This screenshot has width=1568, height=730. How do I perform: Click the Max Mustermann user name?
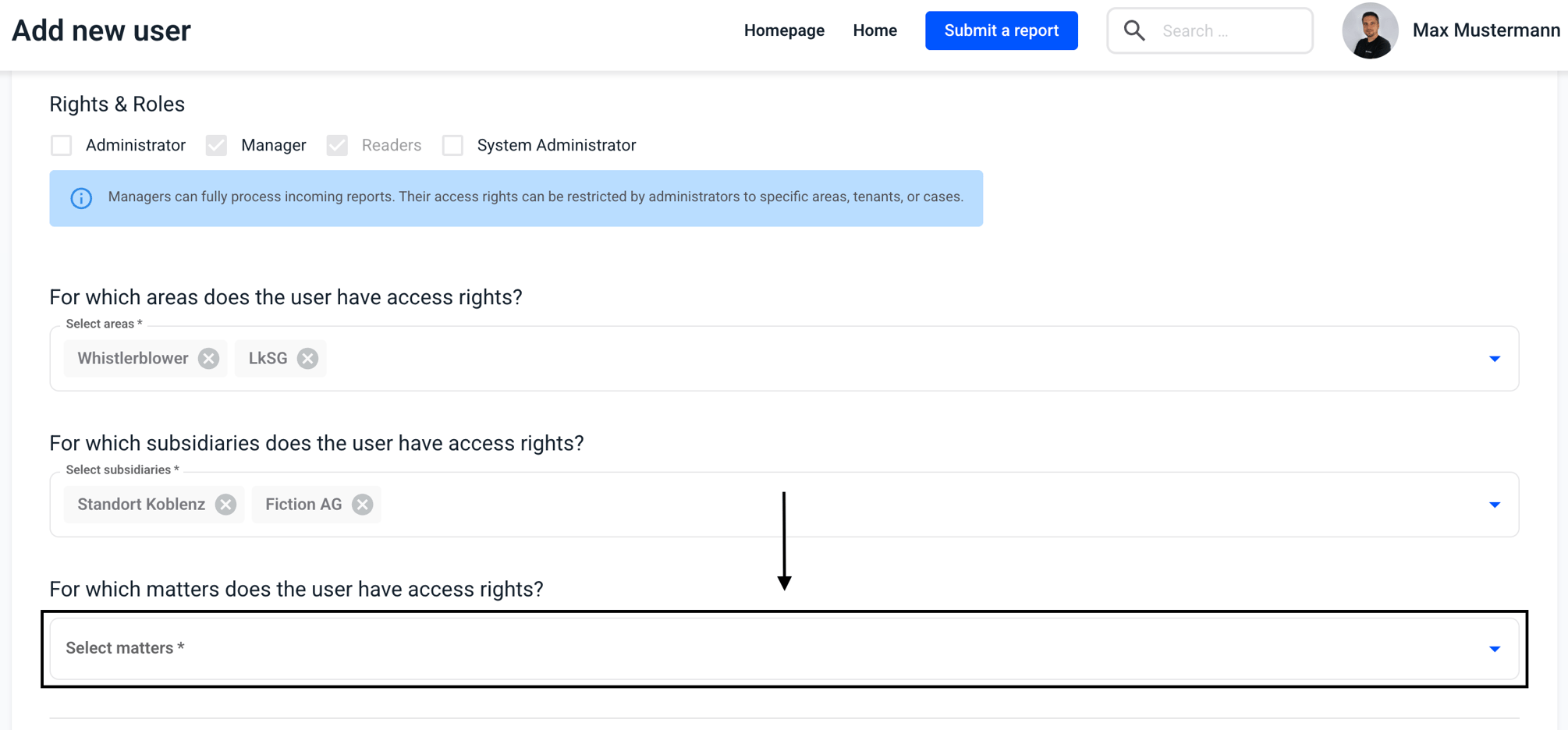[x=1486, y=30]
